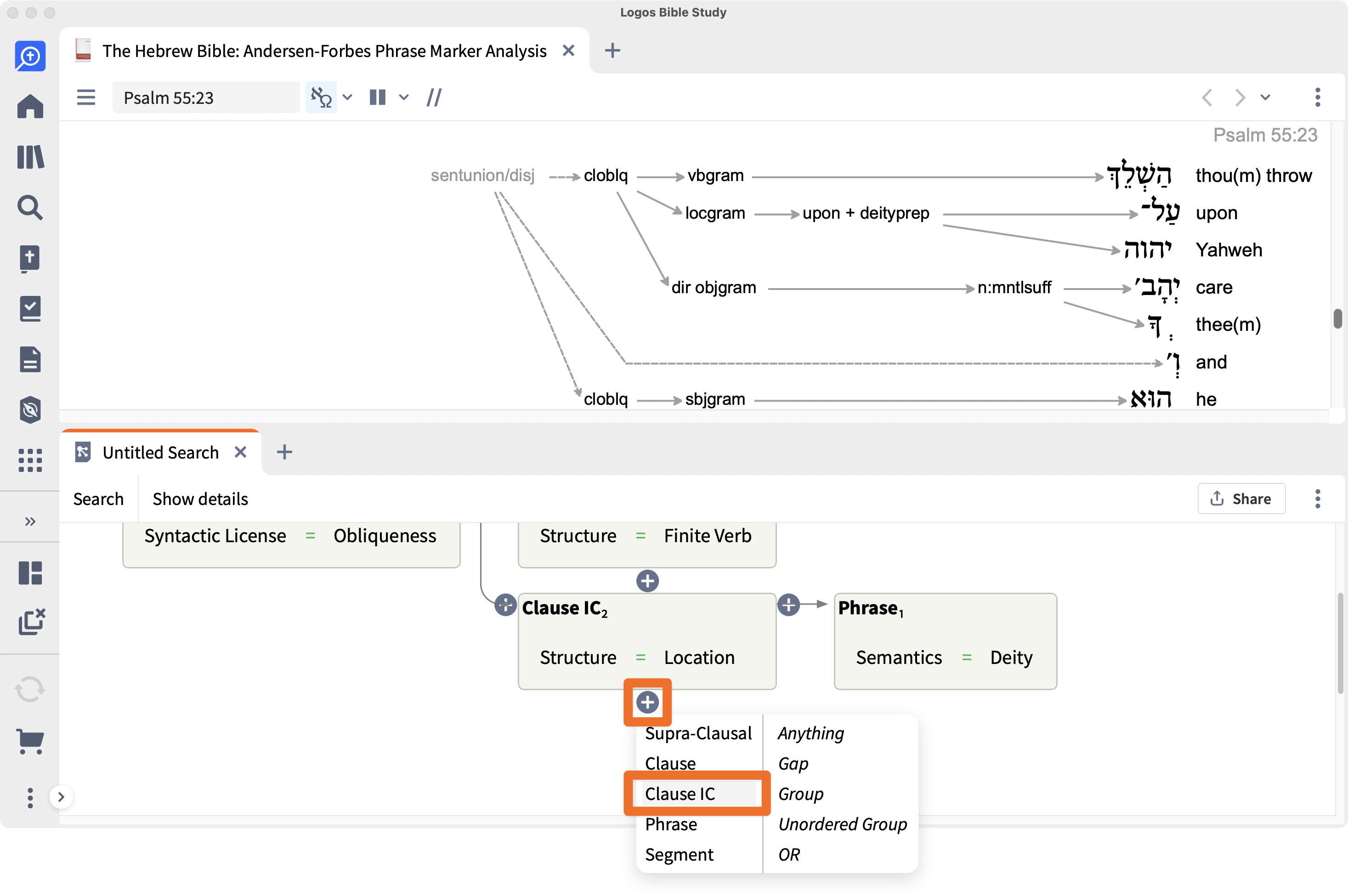Image resolution: width=1348 pixels, height=896 pixels.
Task: Open the Documents icon in sidebar
Action: 30,359
